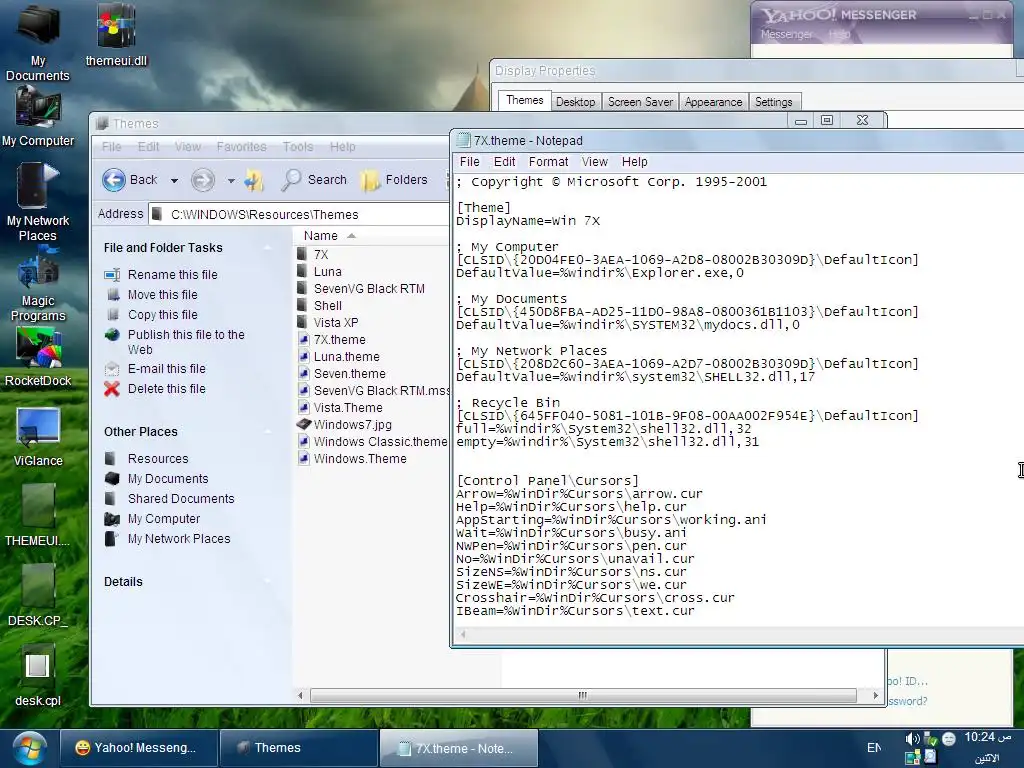The height and width of the screenshot is (768, 1024).
Task: Open Notepad Format menu
Action: tap(548, 162)
